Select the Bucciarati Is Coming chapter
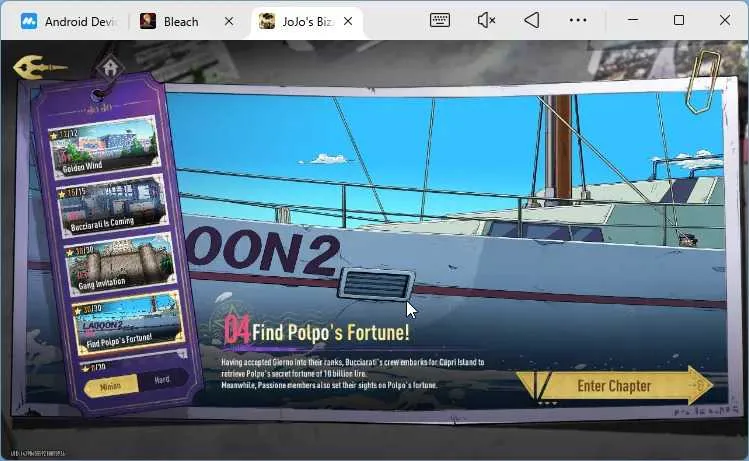749x461 pixels. tap(112, 205)
